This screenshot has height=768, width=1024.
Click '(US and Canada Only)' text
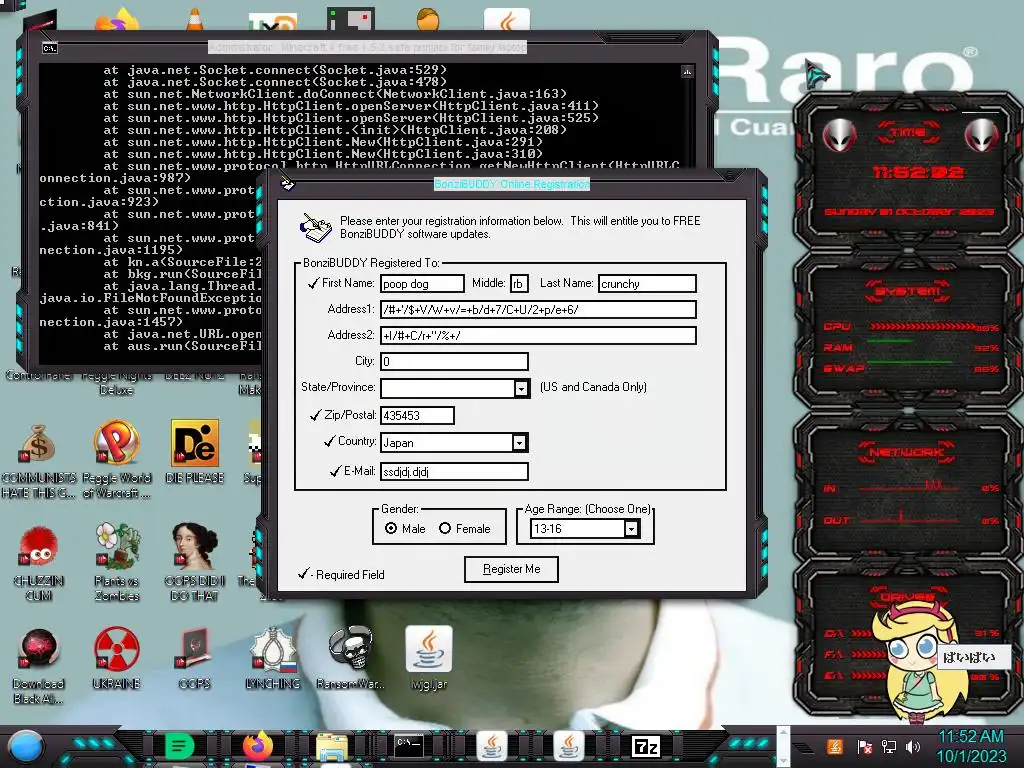[x=593, y=387]
